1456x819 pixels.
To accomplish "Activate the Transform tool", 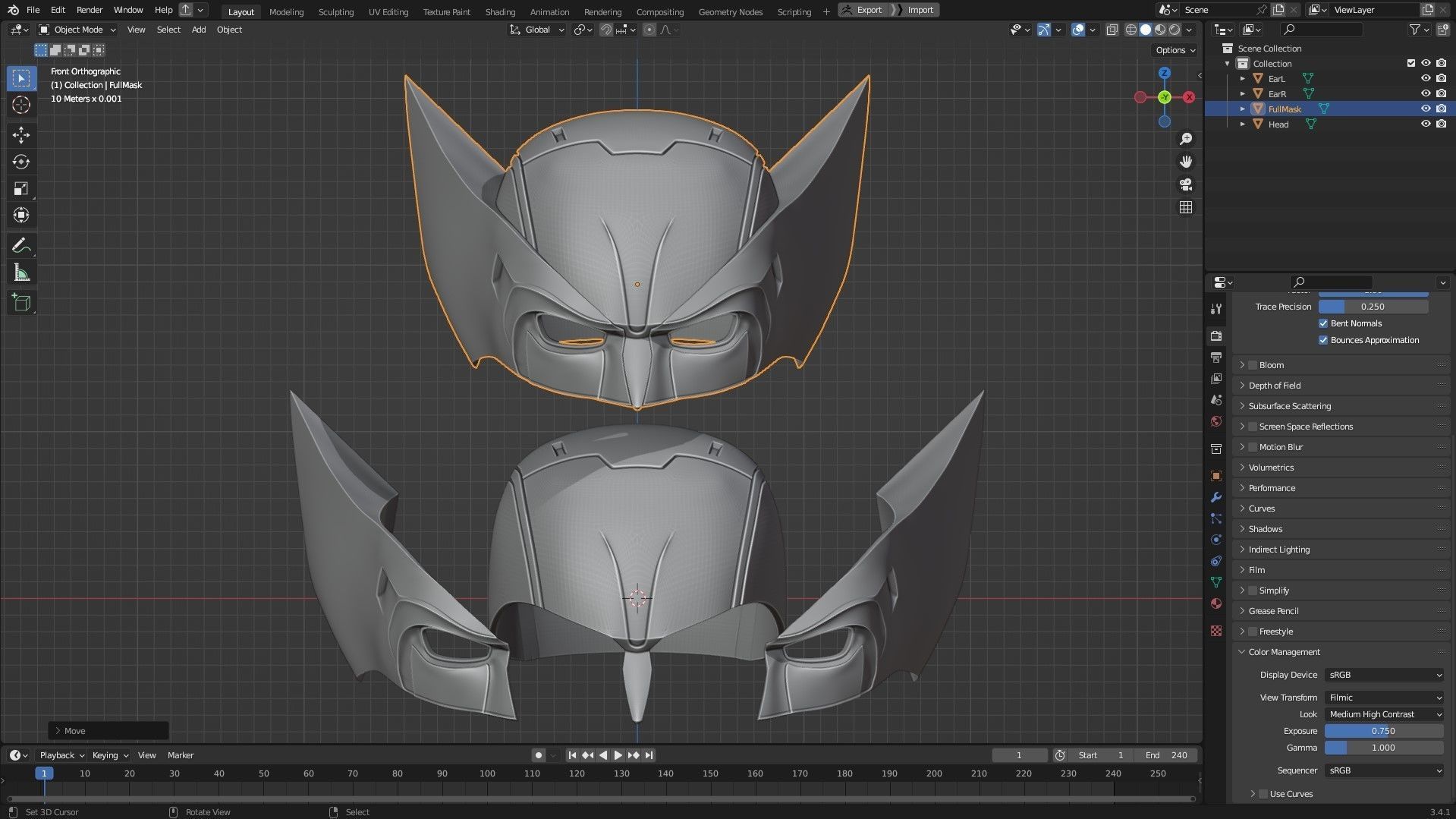I will tap(21, 215).
